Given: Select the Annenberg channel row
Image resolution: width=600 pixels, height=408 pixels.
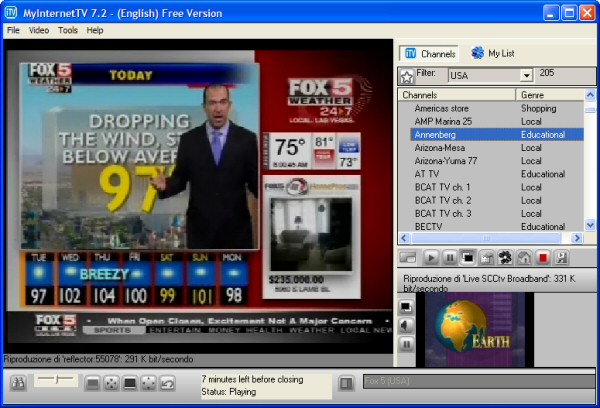Looking at the screenshot, I should [497, 135].
